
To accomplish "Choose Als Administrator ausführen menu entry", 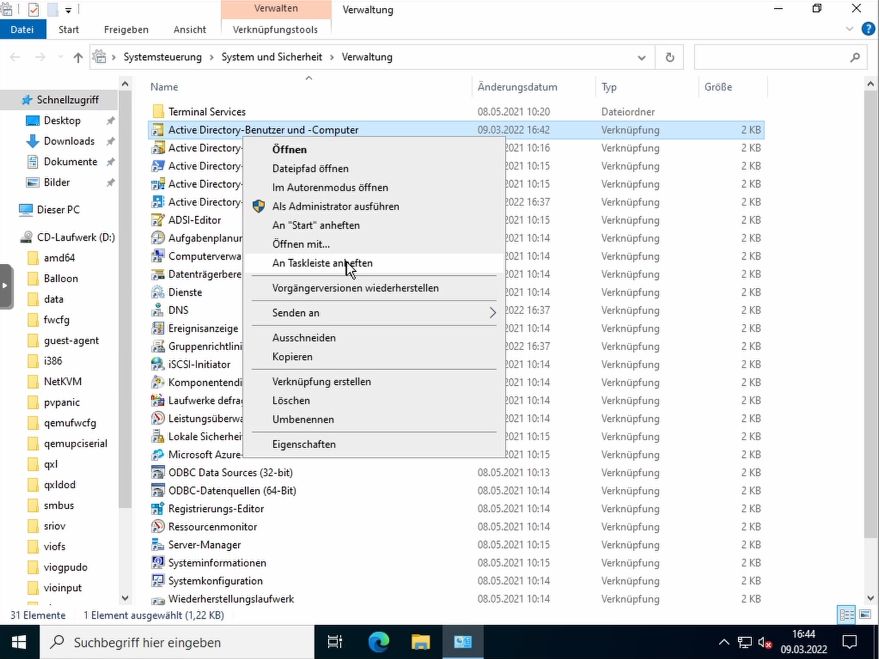I will coord(374,206).
